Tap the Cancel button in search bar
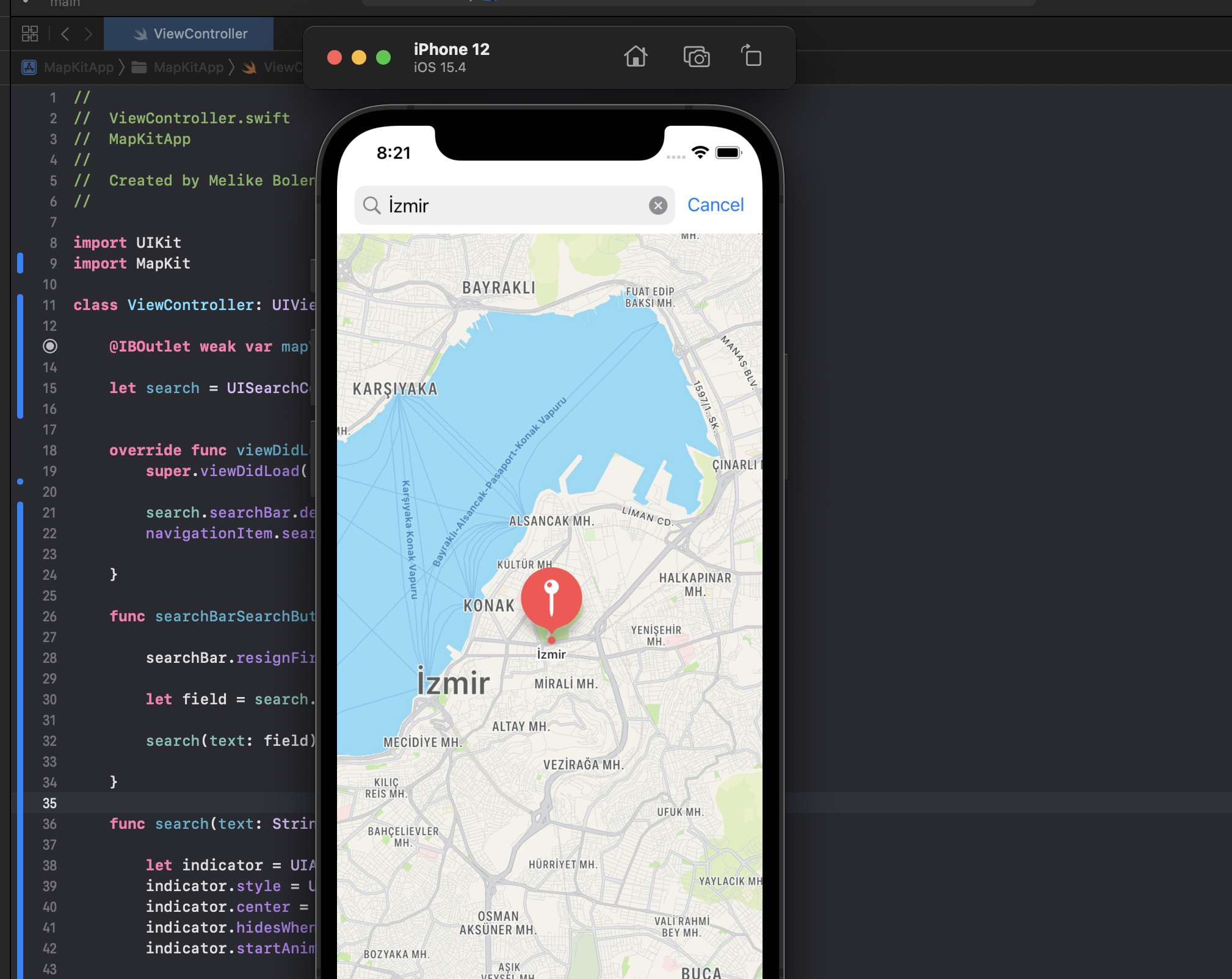This screenshot has height=979, width=1232. tap(716, 205)
